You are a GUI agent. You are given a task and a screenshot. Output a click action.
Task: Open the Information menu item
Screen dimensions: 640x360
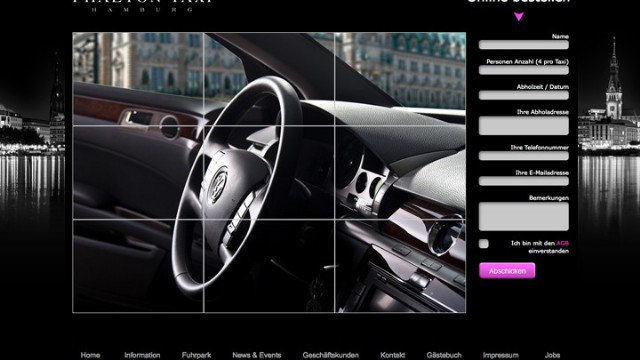(142, 355)
